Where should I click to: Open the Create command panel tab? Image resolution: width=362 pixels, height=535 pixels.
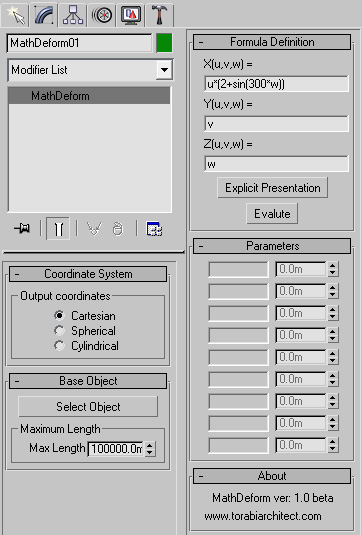15,15
